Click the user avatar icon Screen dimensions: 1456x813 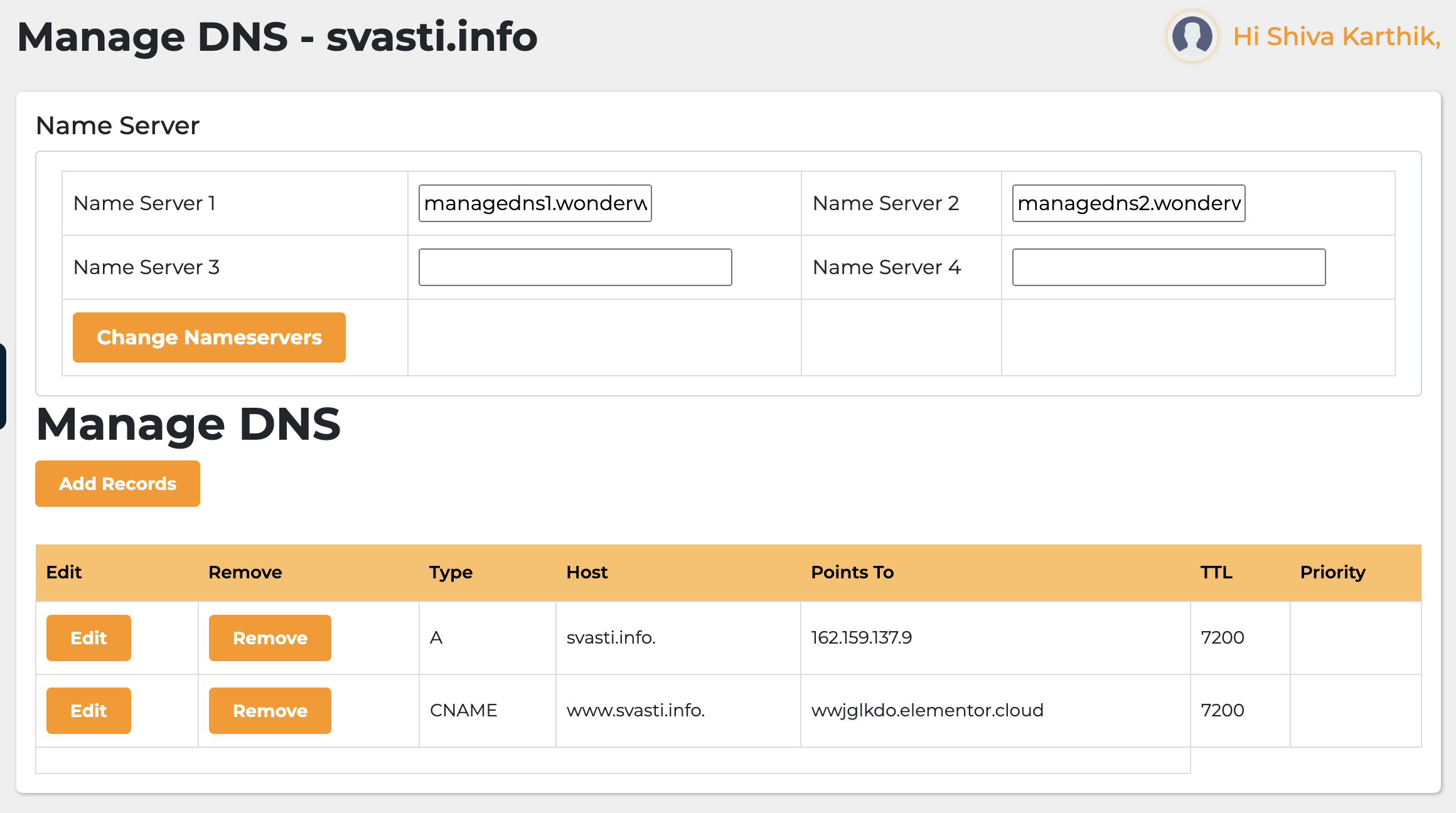[x=1192, y=36]
